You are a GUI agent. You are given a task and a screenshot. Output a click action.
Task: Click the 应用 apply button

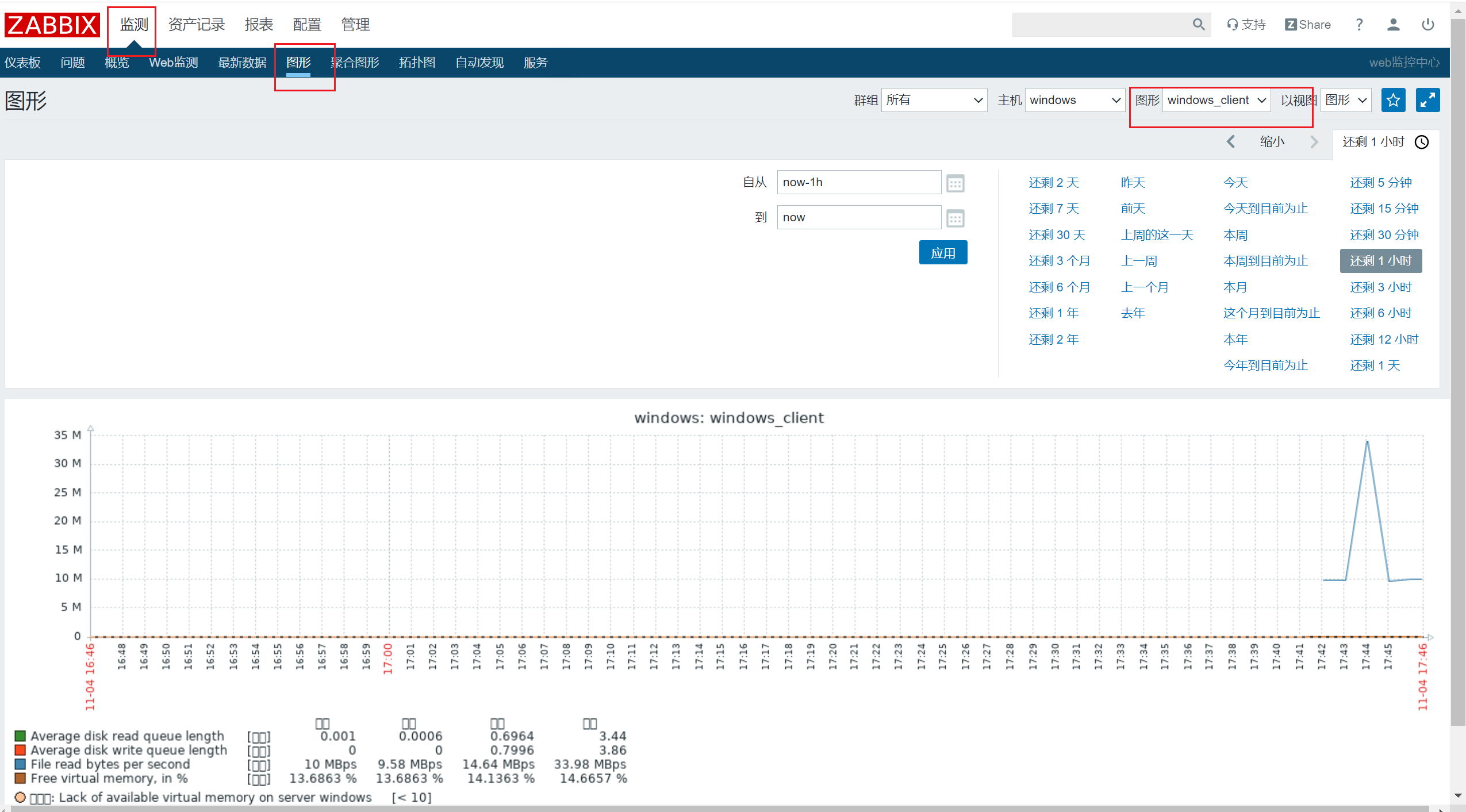[x=943, y=253]
